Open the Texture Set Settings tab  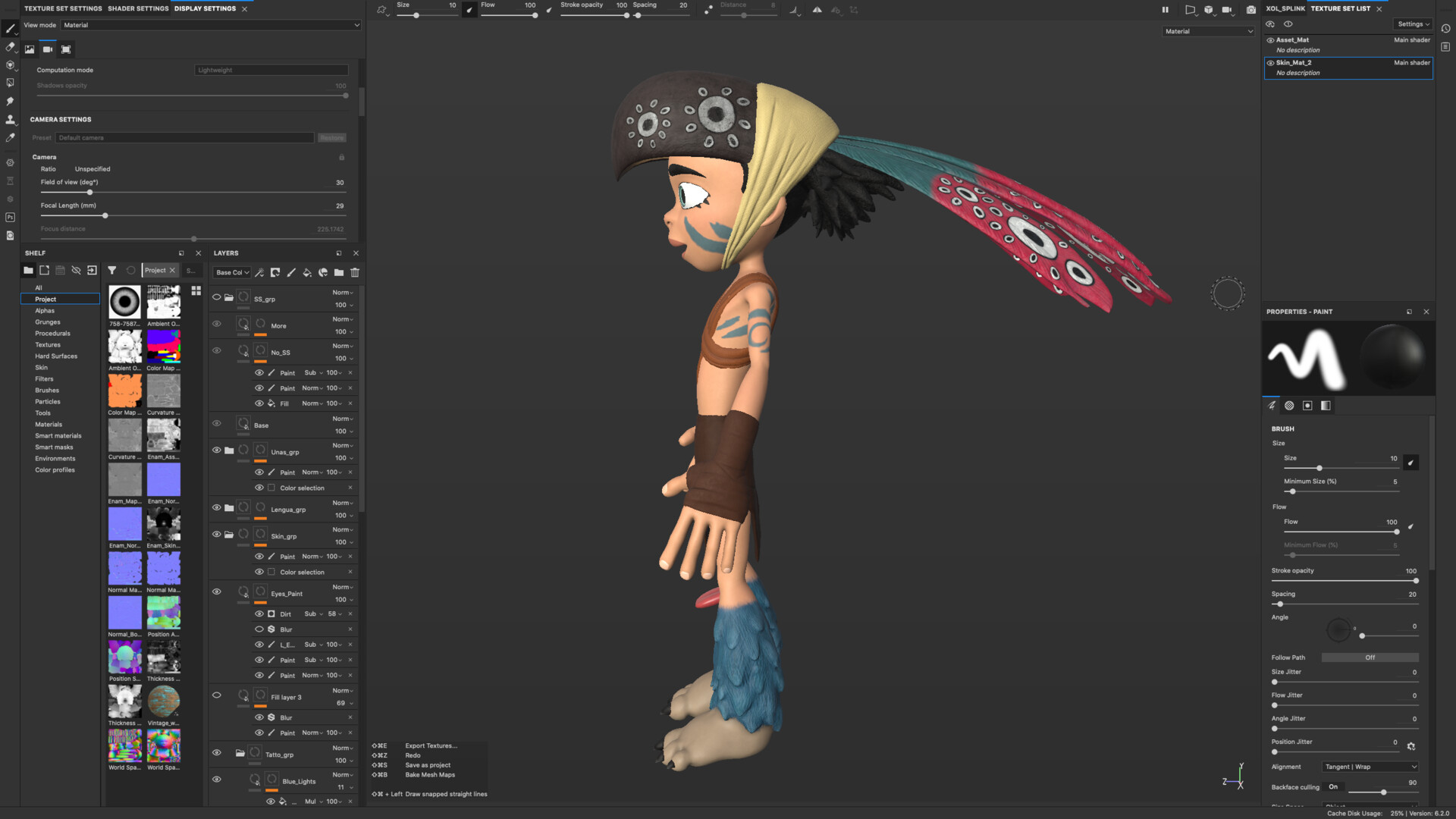(63, 8)
